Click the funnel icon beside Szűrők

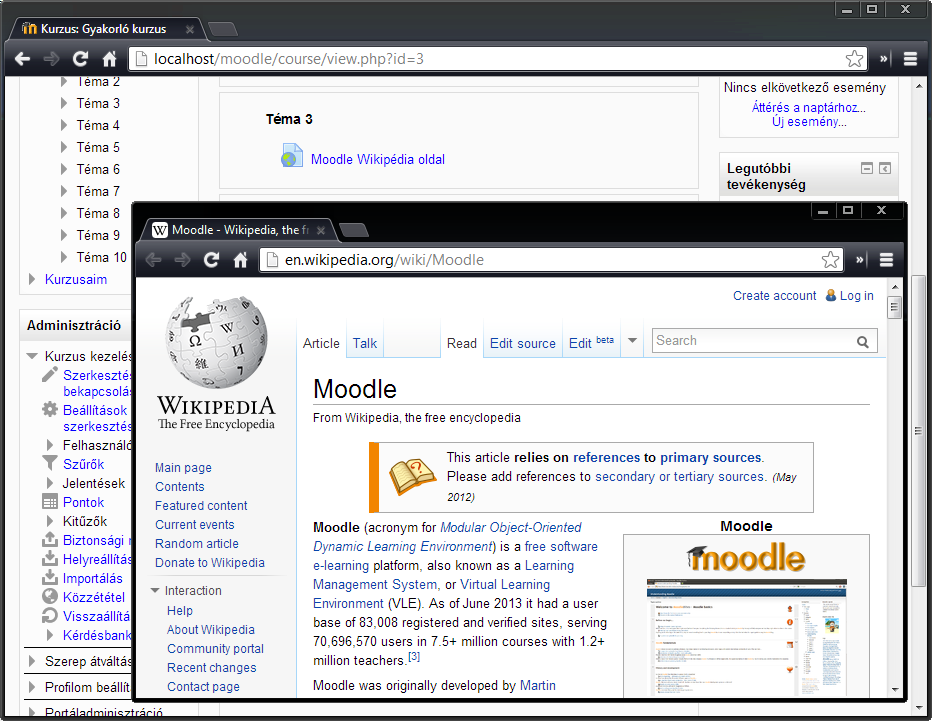pos(50,463)
